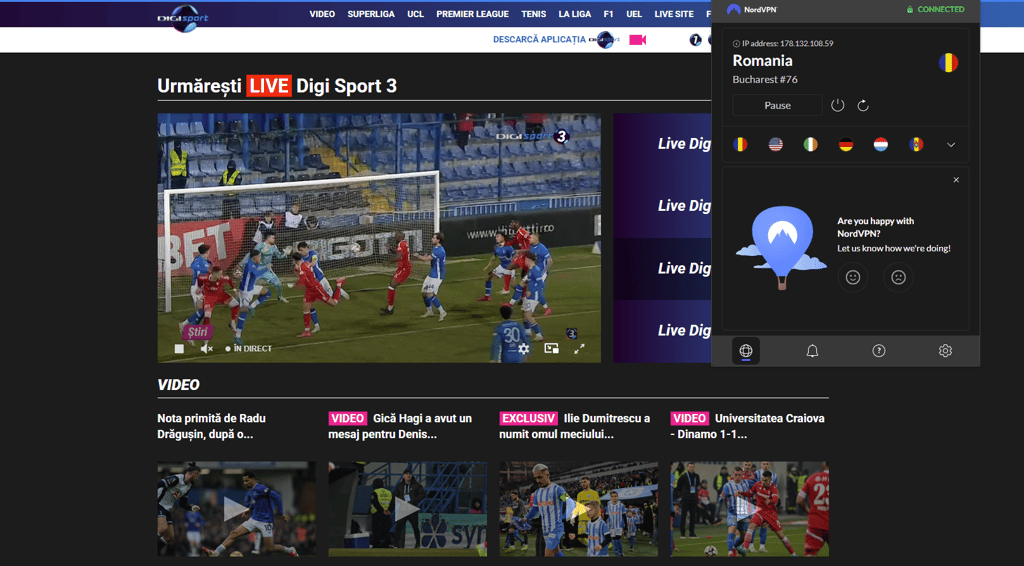
Task: Open the Digi Sport logo homepage
Action: pyautogui.click(x=183, y=18)
